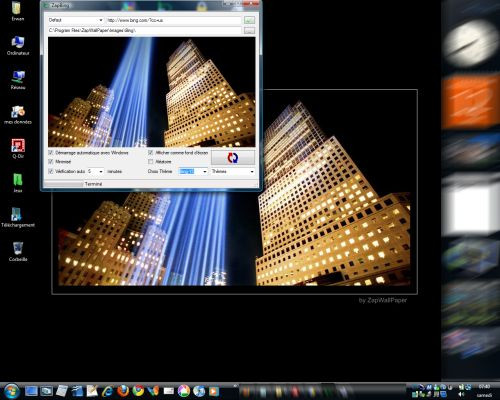Click the white cube sidebar thumbnail
This screenshot has height=400, width=500.
471,207
